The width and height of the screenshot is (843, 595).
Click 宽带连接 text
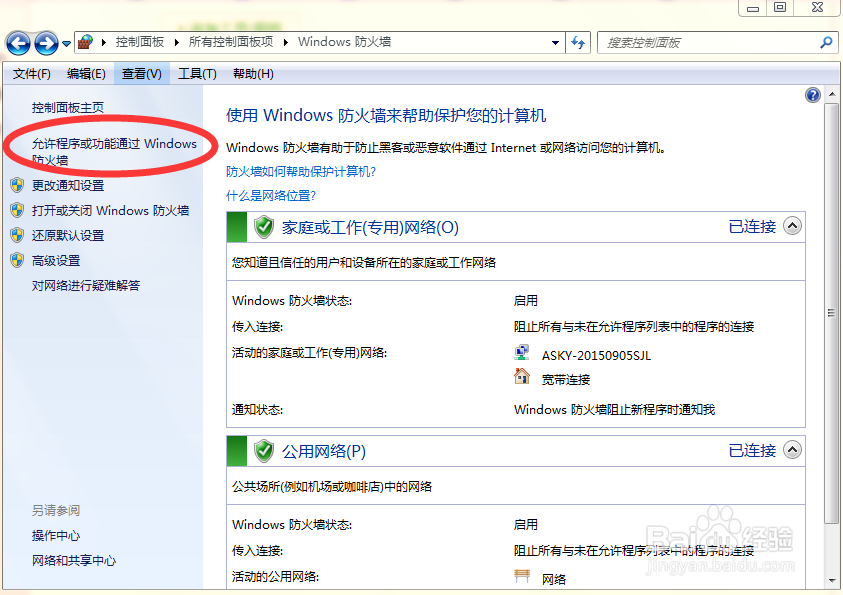tap(566, 380)
